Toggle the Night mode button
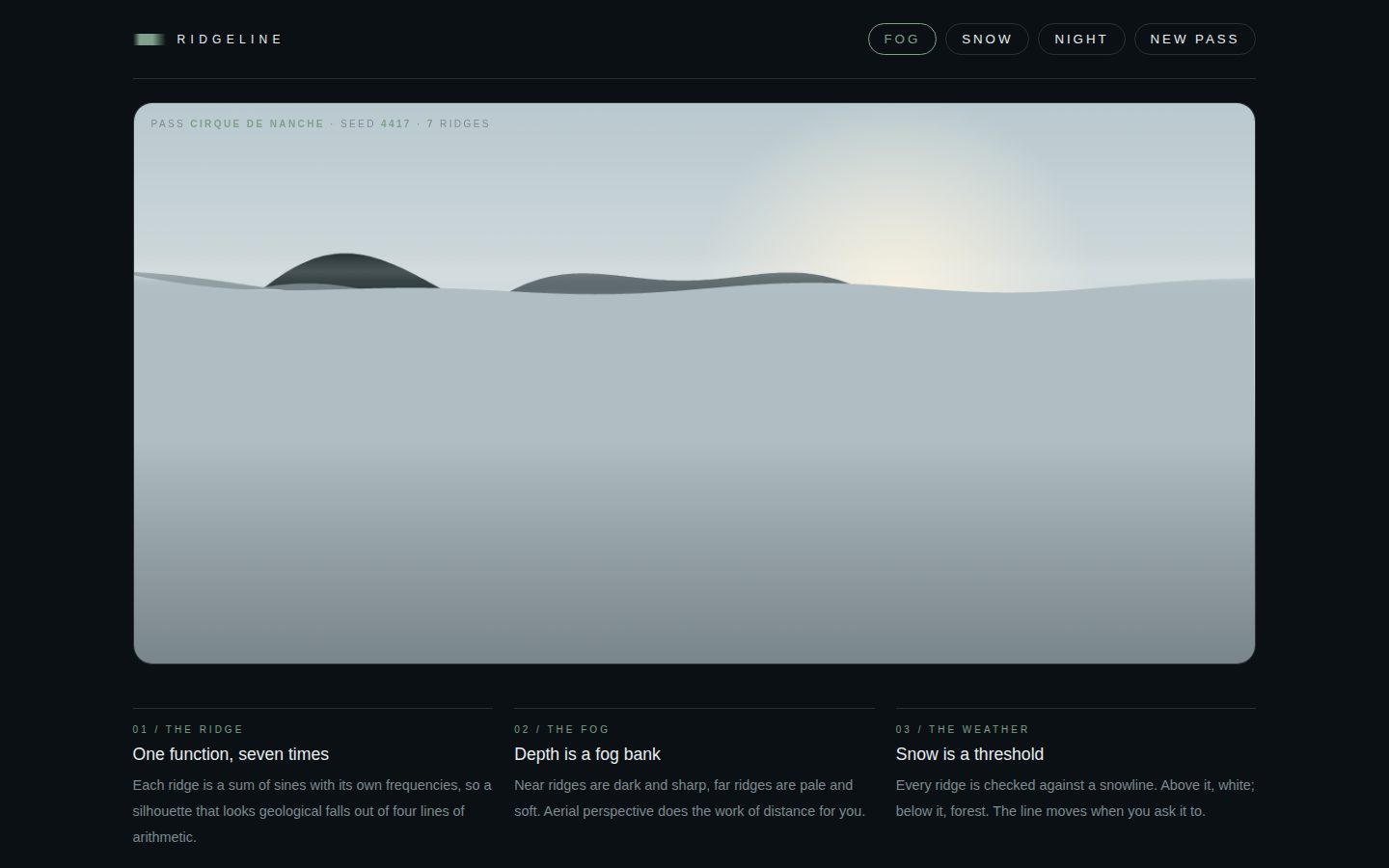Screen dimensions: 1389x868 click(1081, 40)
